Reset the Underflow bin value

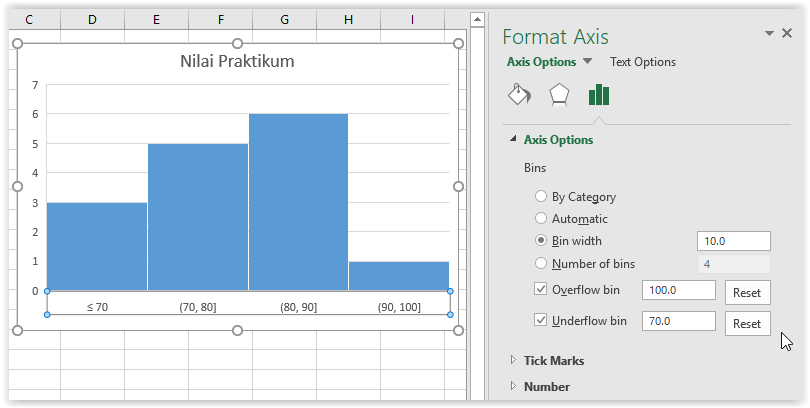(x=747, y=323)
